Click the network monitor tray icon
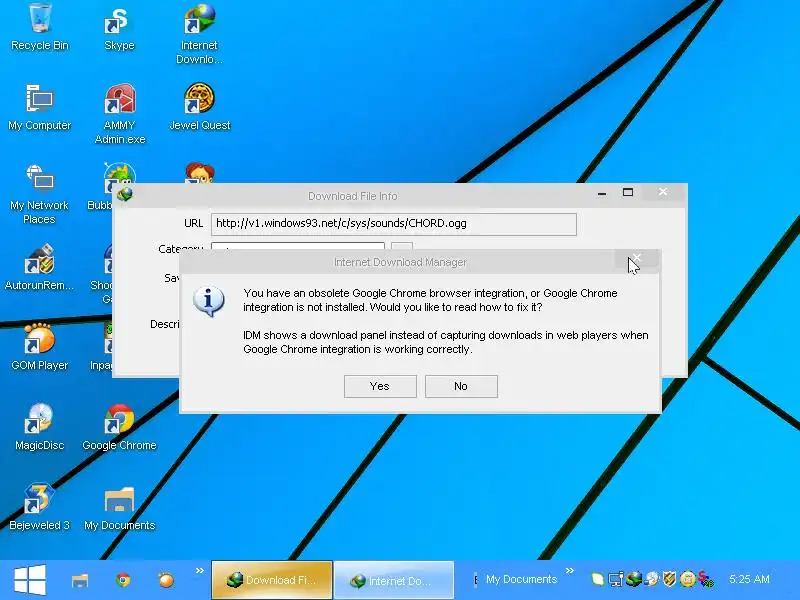800x600 pixels. 615,580
